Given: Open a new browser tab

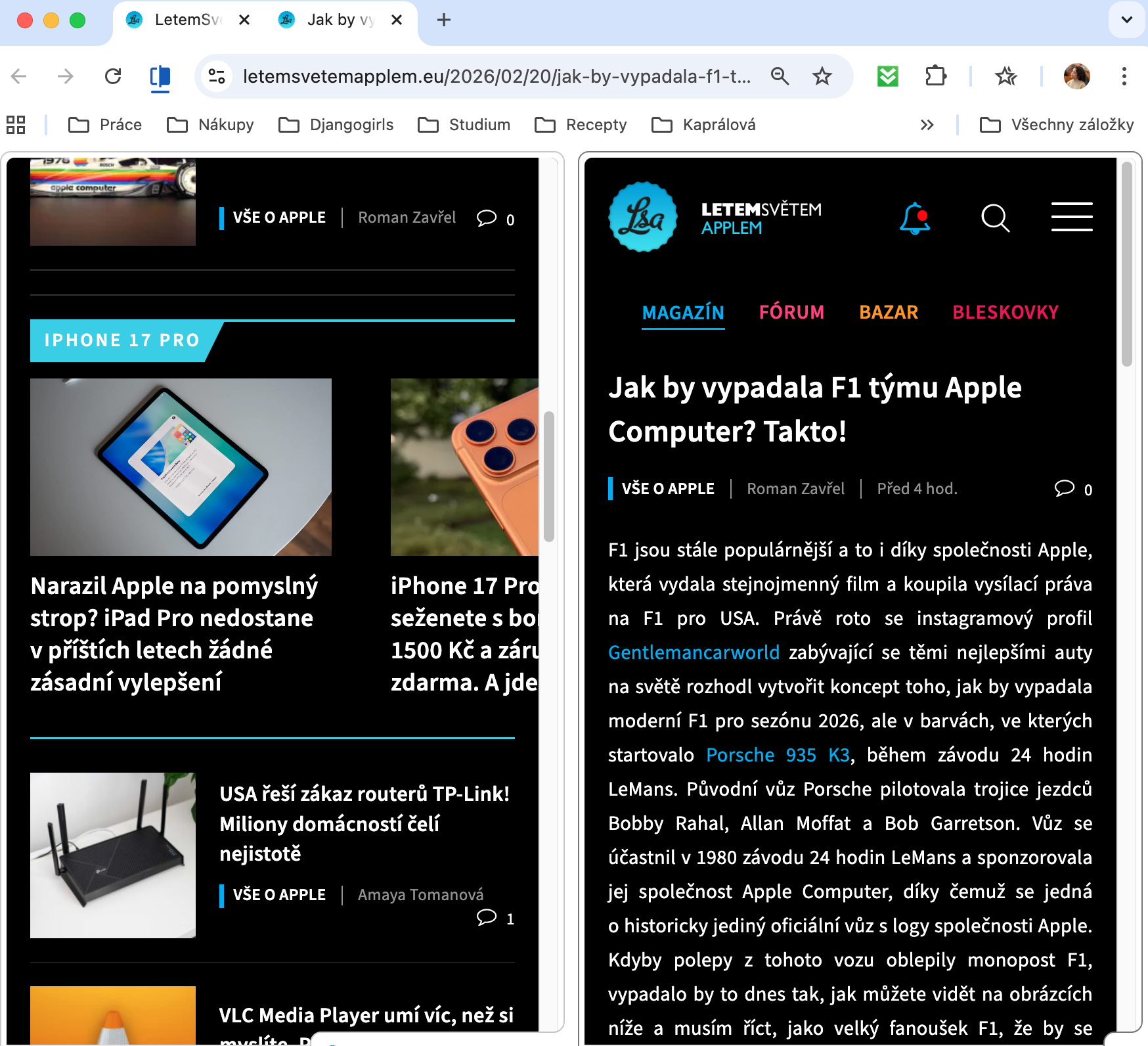Looking at the screenshot, I should point(444,20).
